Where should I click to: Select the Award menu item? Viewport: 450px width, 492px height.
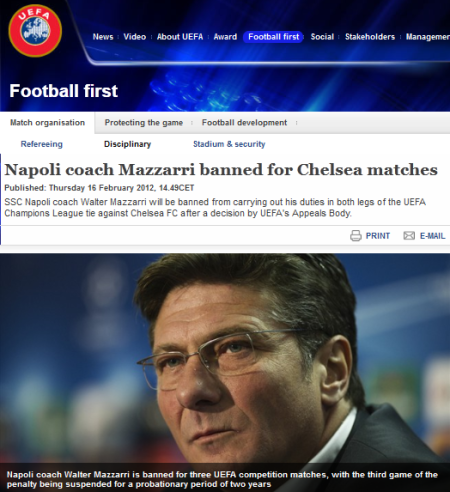coord(225,37)
